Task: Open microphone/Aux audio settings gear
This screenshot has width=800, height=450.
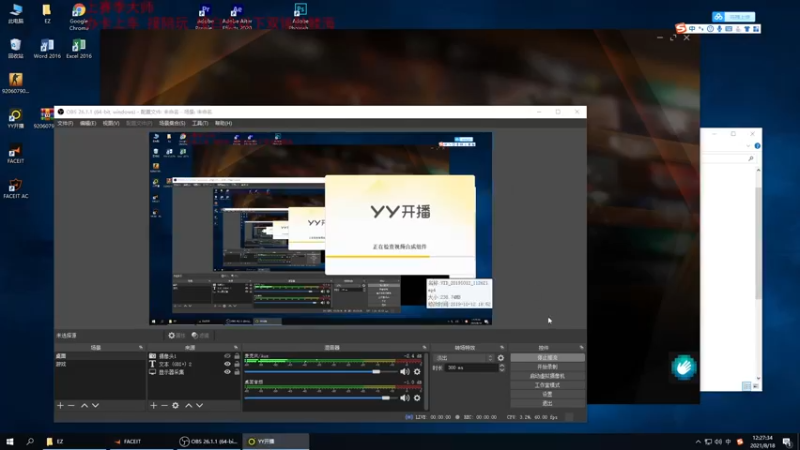Action: [417, 371]
